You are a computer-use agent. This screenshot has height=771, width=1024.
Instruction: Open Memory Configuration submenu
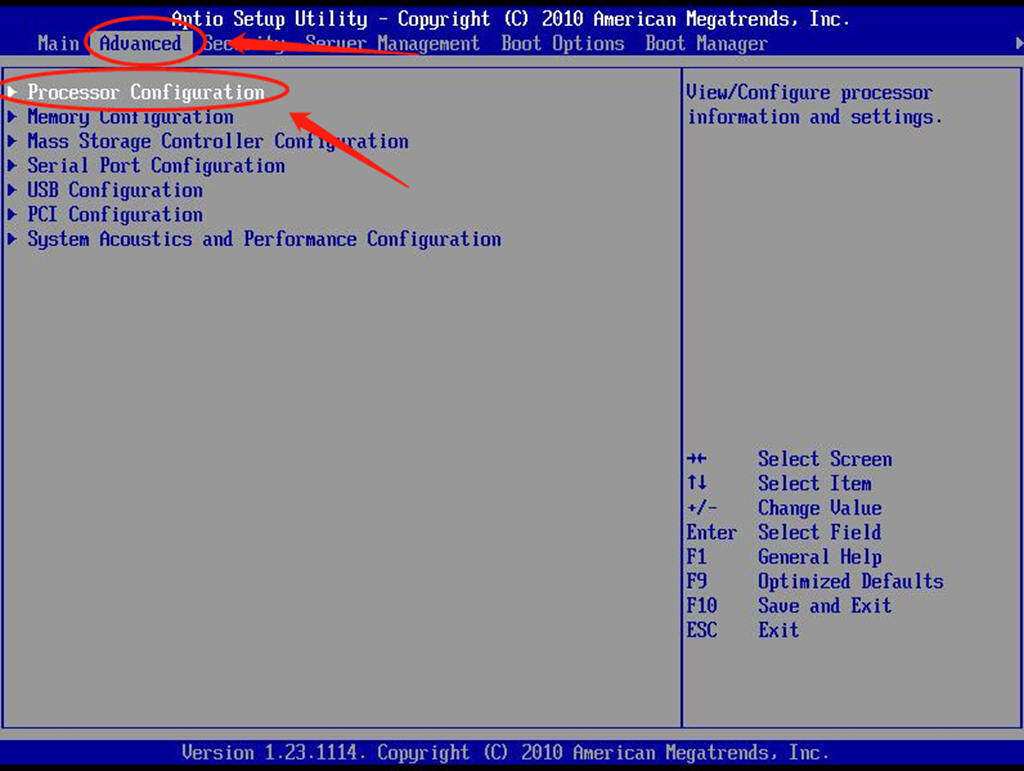pyautogui.click(x=130, y=117)
